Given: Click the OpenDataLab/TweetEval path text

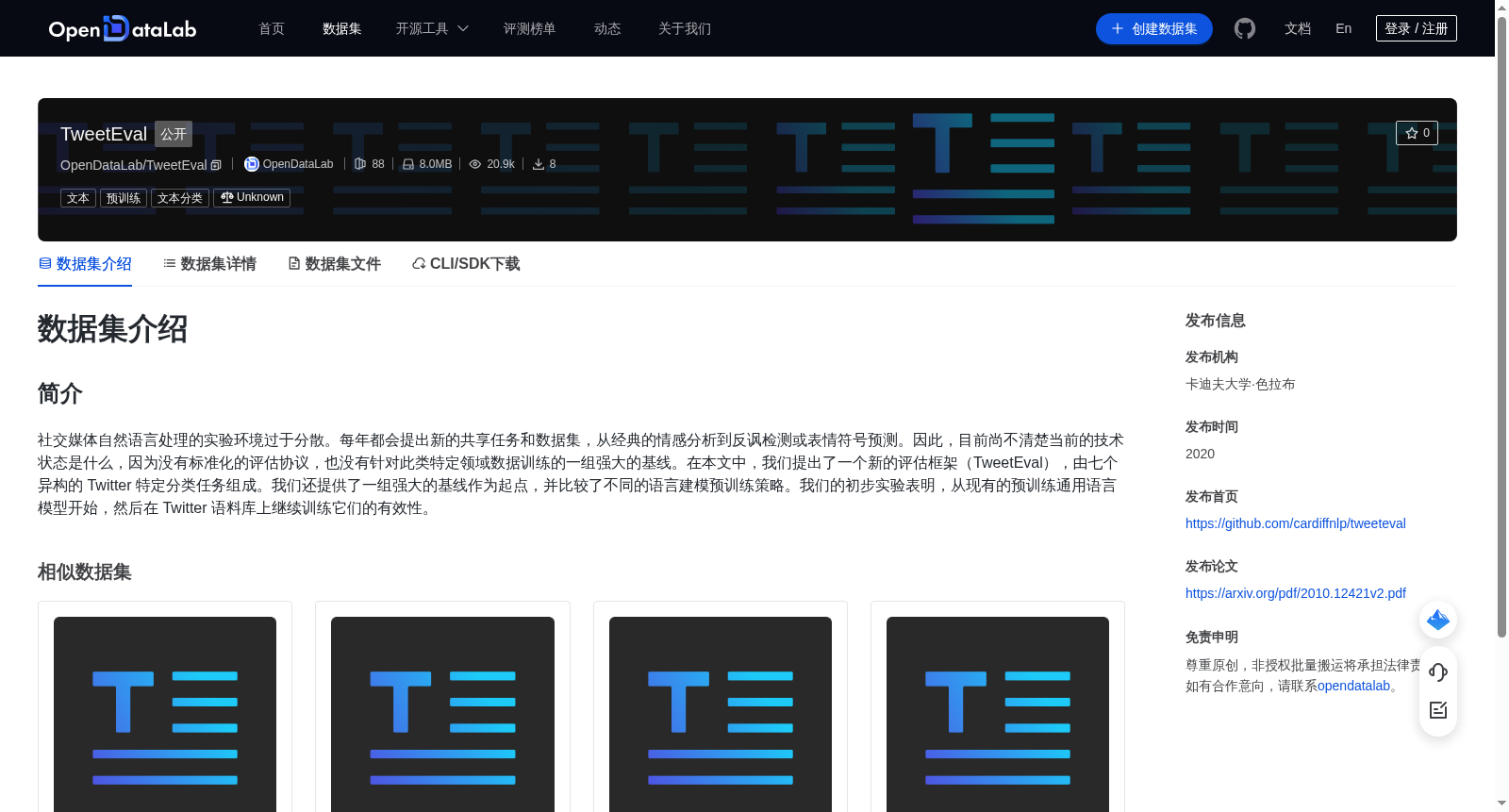Looking at the screenshot, I should point(133,165).
